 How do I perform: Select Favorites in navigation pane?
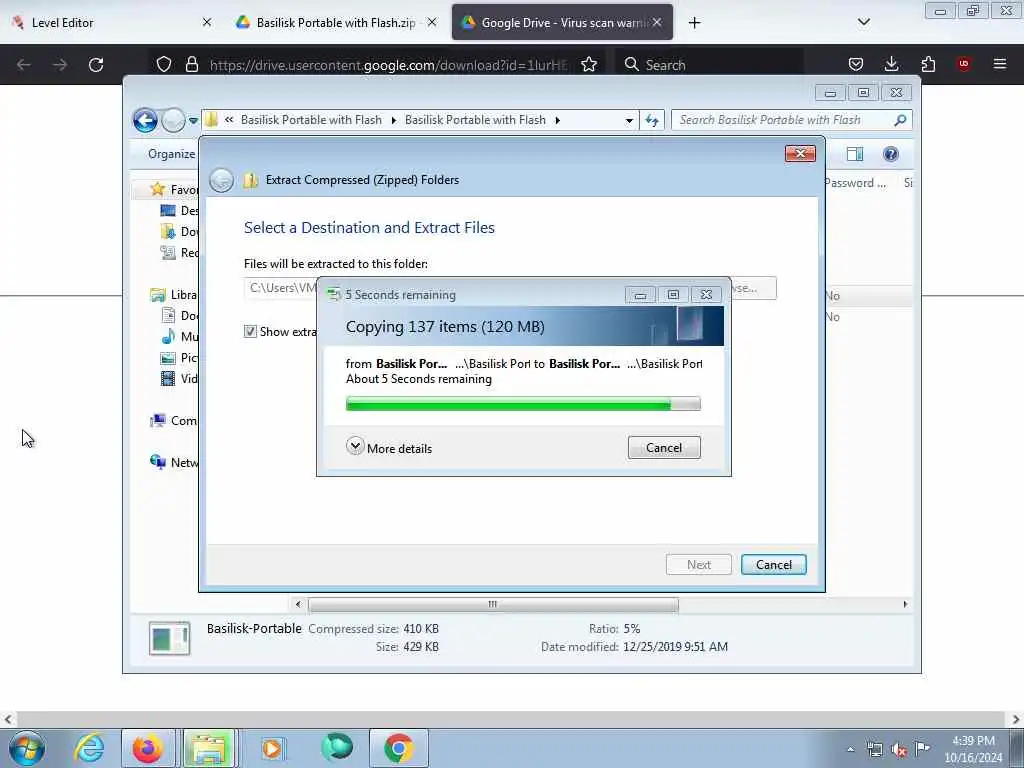coord(174,189)
